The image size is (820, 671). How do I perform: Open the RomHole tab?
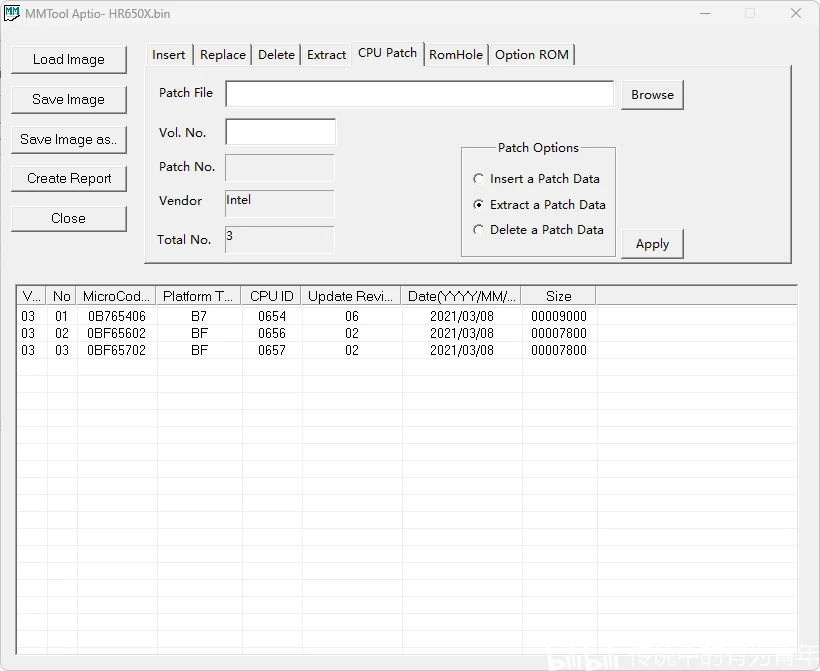tap(456, 54)
